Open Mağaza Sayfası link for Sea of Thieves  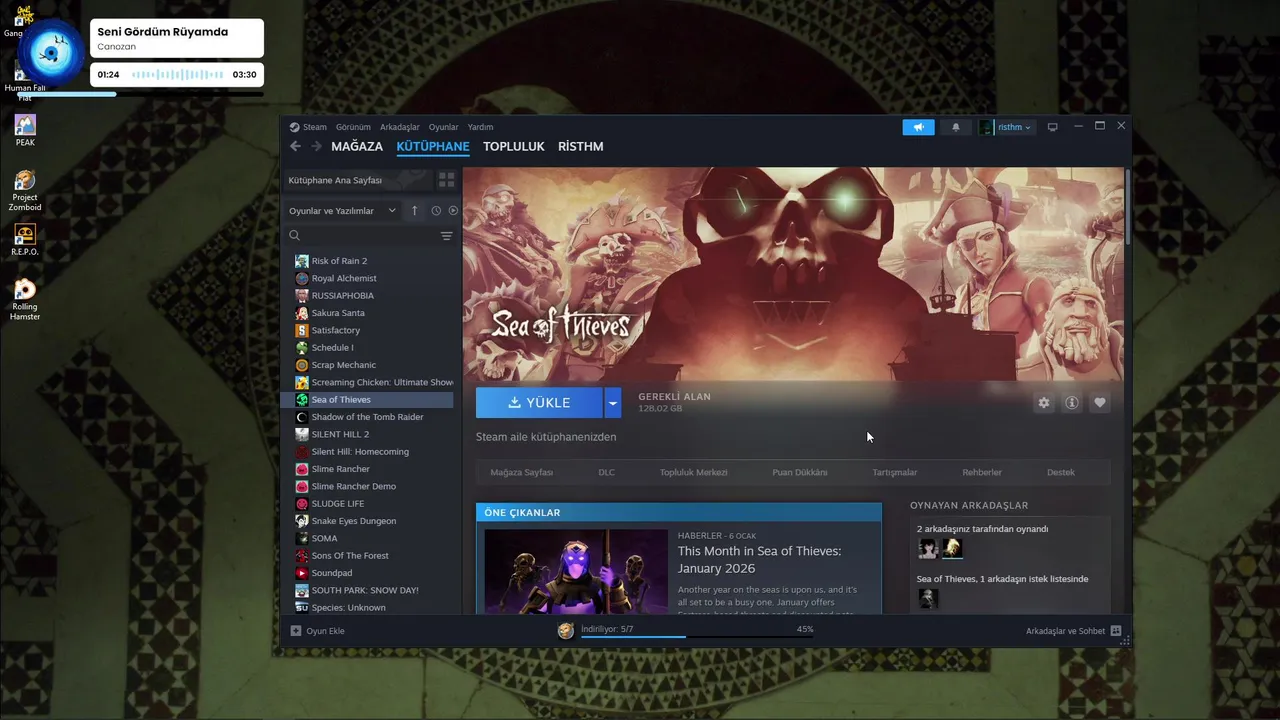click(x=522, y=472)
